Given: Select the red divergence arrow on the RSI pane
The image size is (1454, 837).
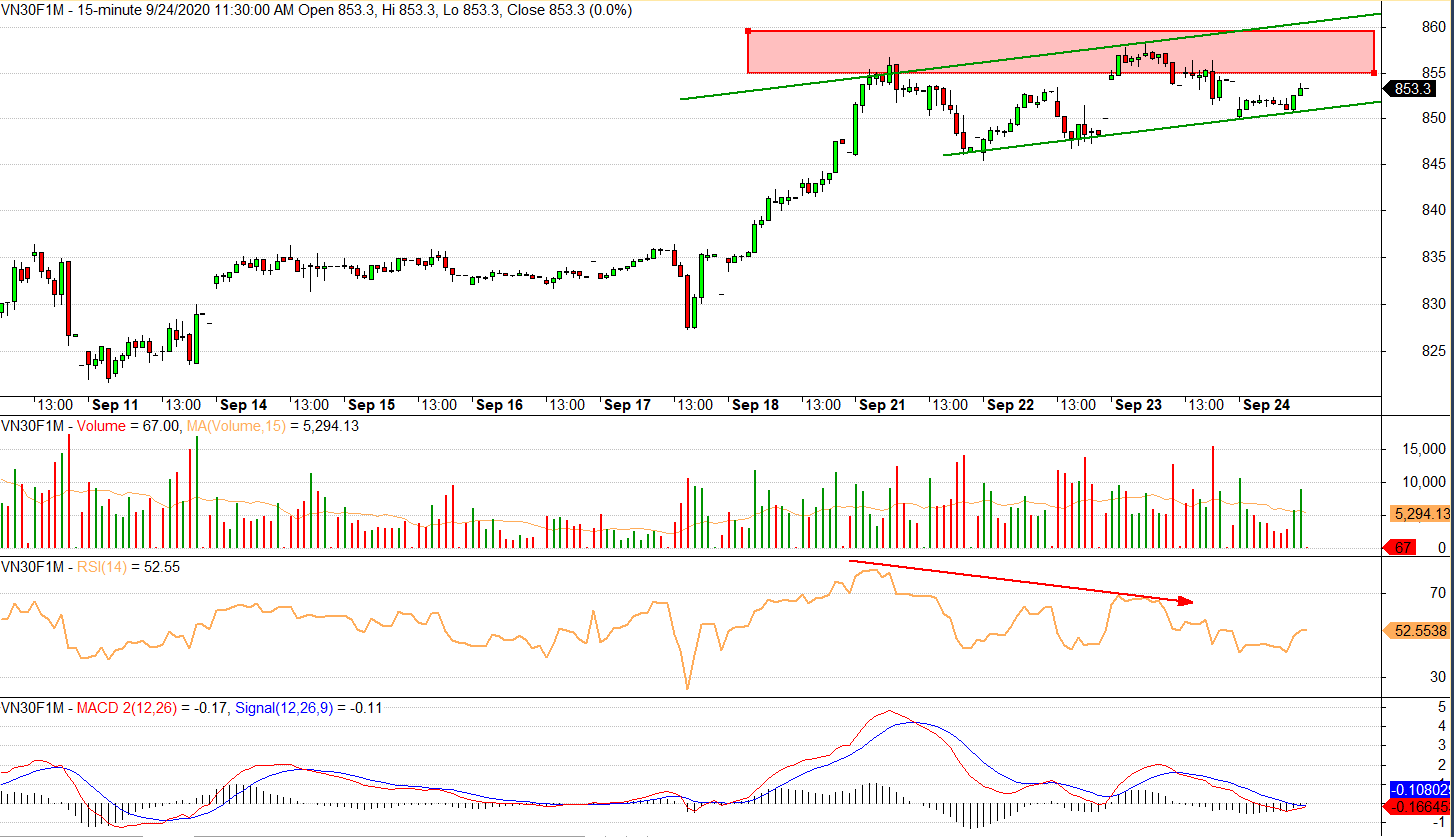Looking at the screenshot, I should click(x=1021, y=582).
